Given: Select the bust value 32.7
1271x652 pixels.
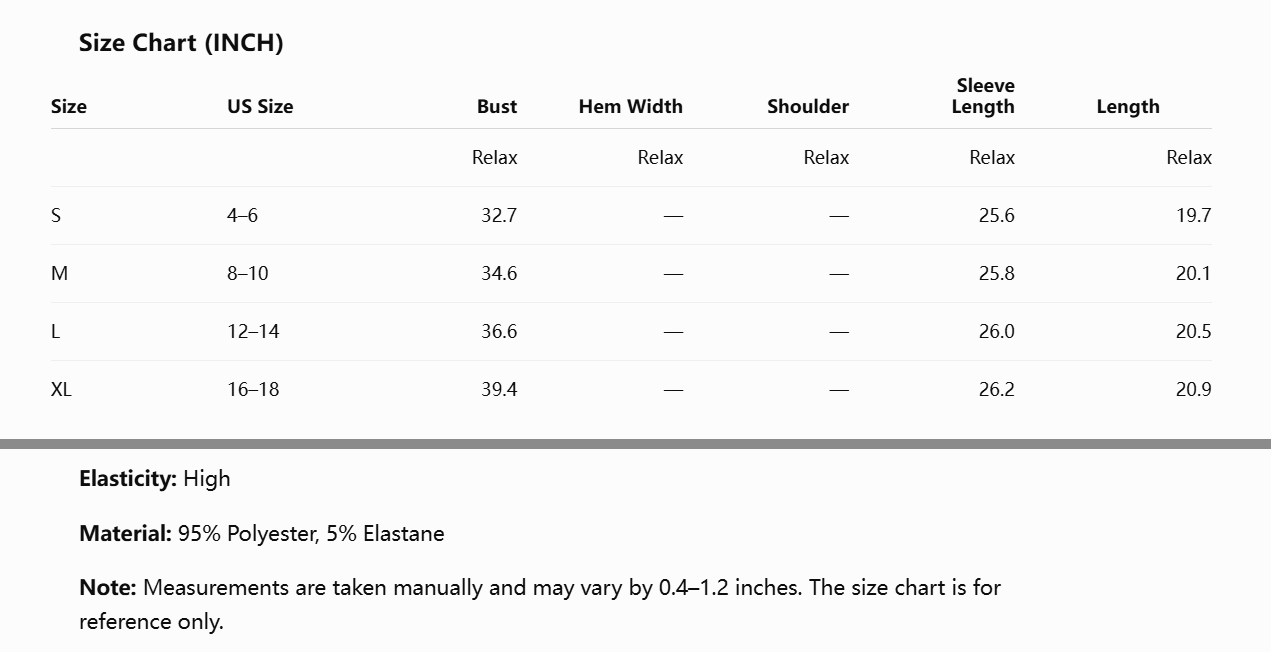Looking at the screenshot, I should (x=499, y=215).
